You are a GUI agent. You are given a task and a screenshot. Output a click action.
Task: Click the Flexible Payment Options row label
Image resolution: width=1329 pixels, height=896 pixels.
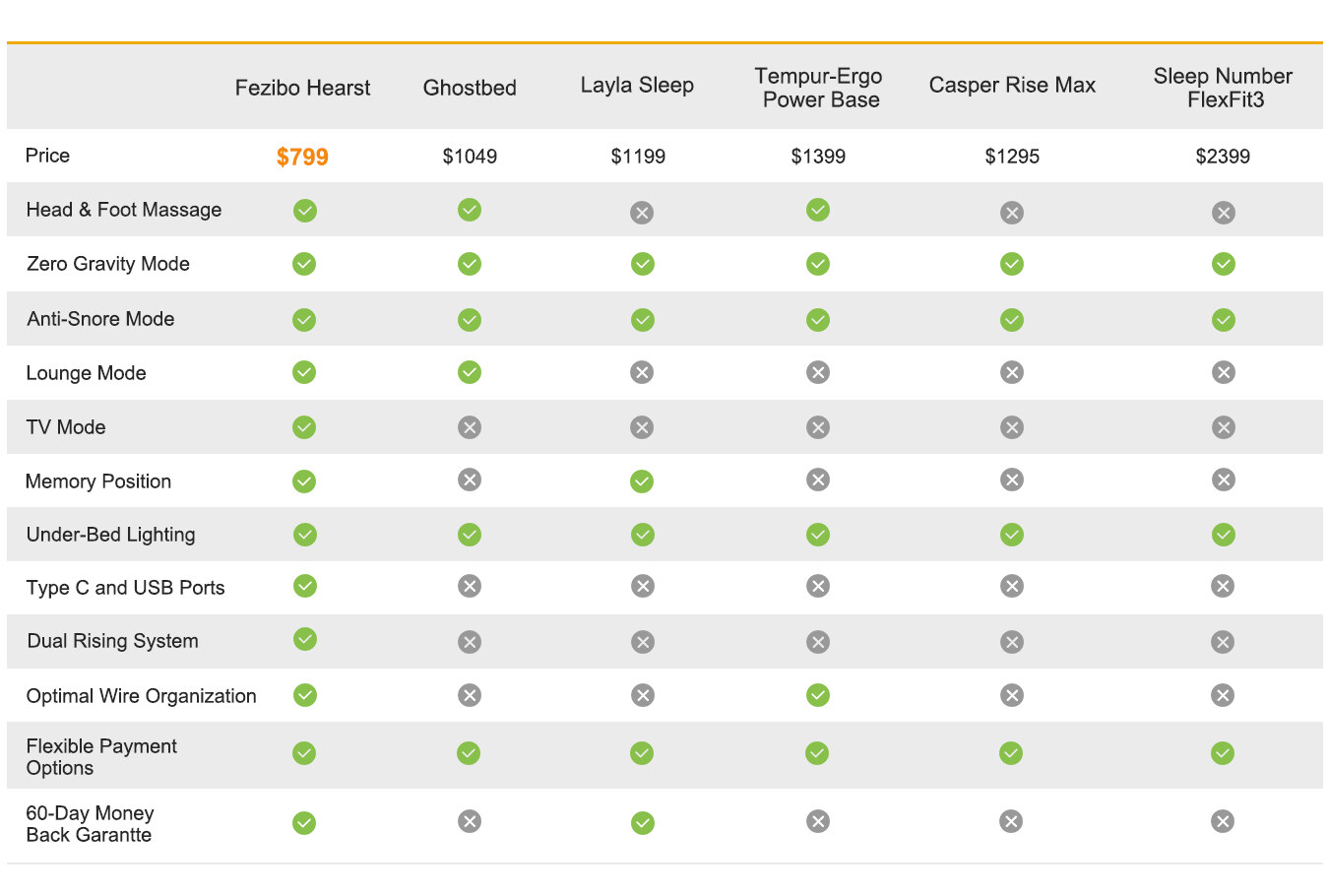click(x=101, y=757)
